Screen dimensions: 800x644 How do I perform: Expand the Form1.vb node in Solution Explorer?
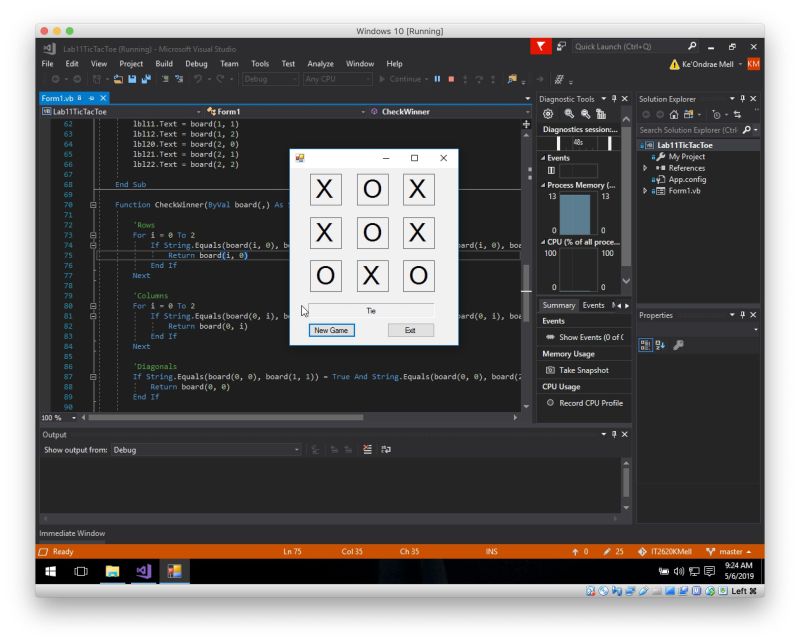click(x=644, y=191)
